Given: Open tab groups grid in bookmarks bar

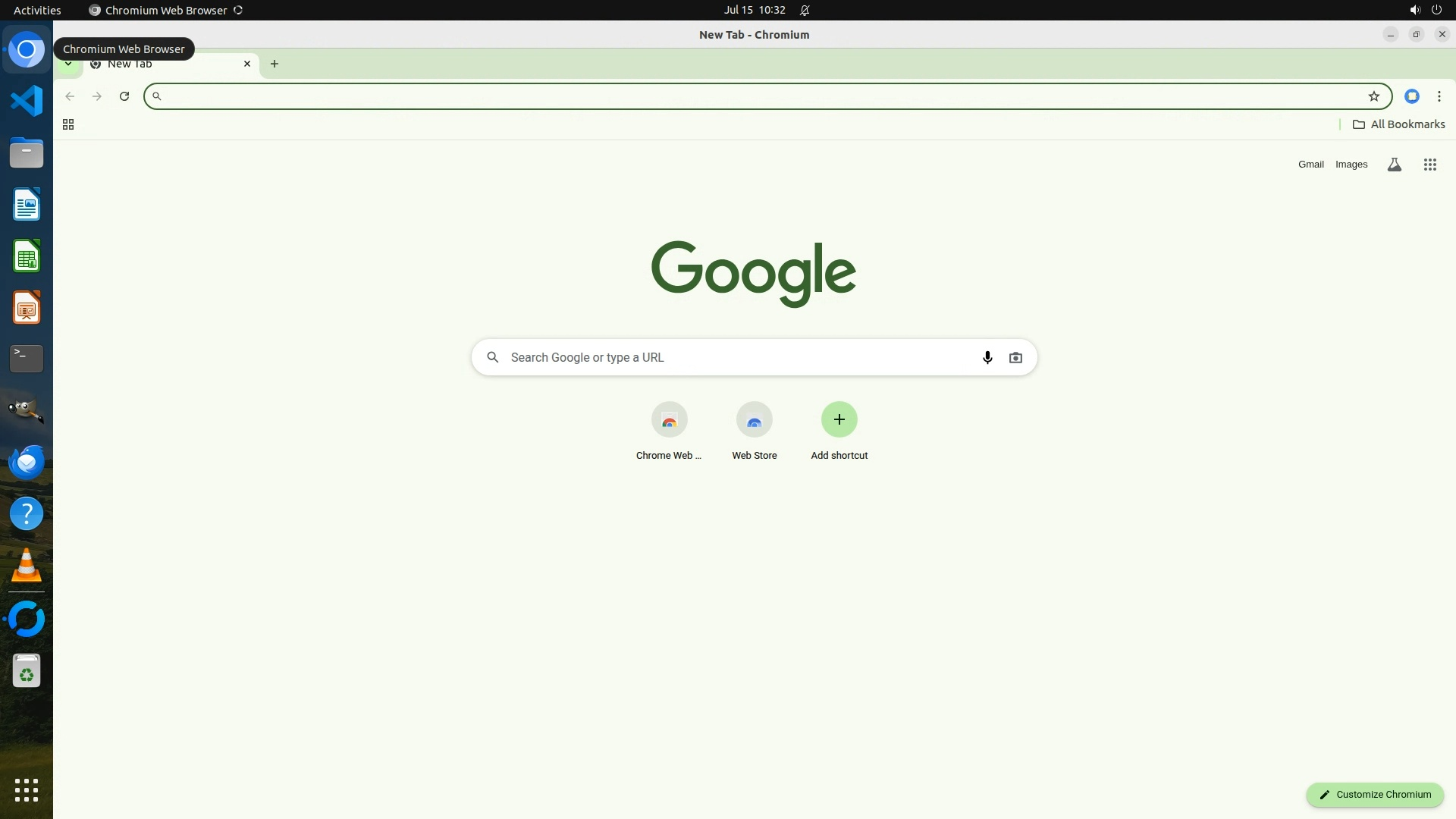Looking at the screenshot, I should point(68,124).
